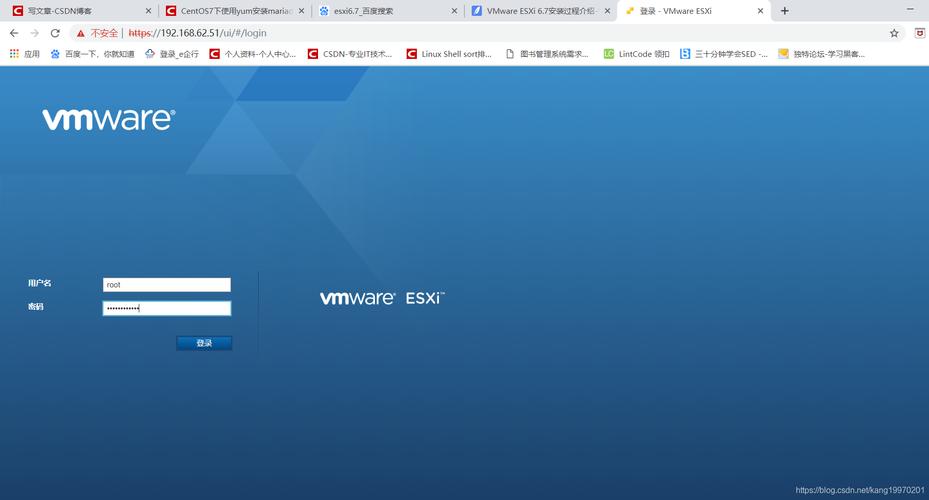Reload the page with refresh icon
The width and height of the screenshot is (929, 500).
coord(55,33)
